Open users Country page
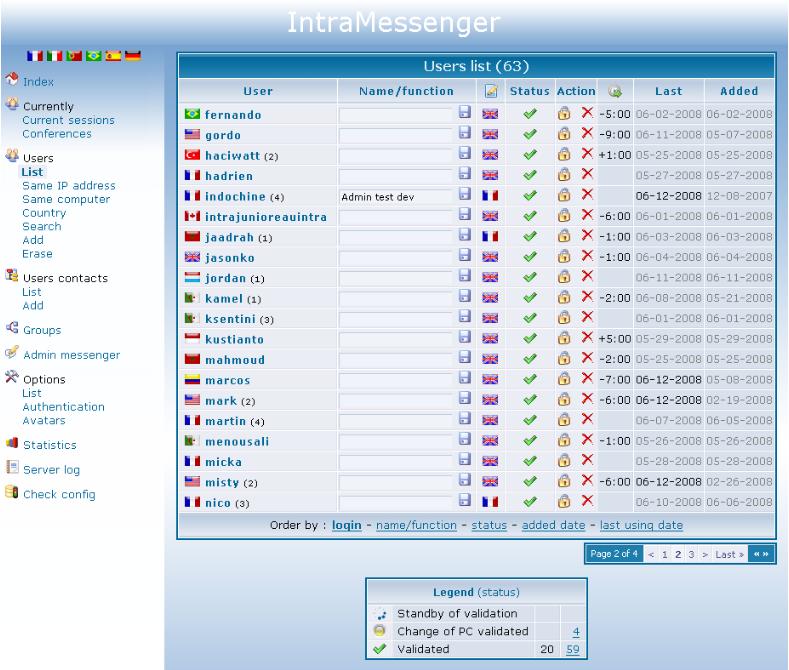This screenshot has height=670, width=789. [44, 213]
